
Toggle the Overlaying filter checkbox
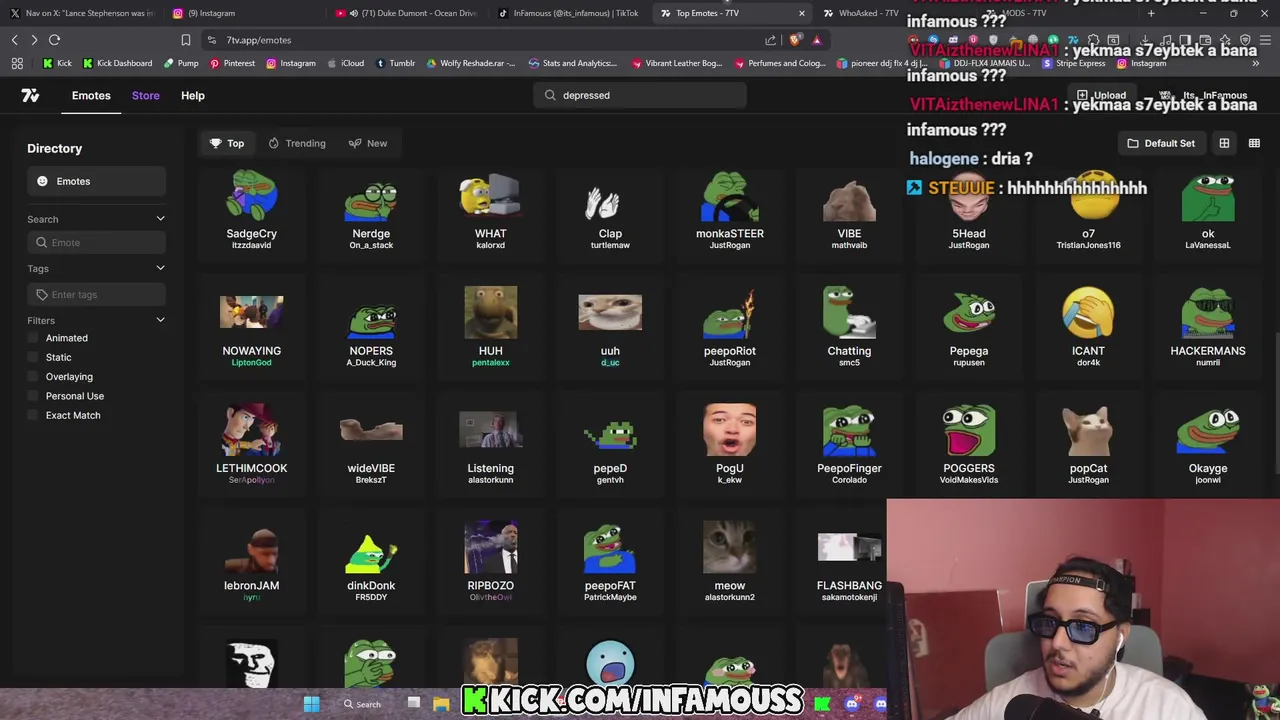pos(33,376)
